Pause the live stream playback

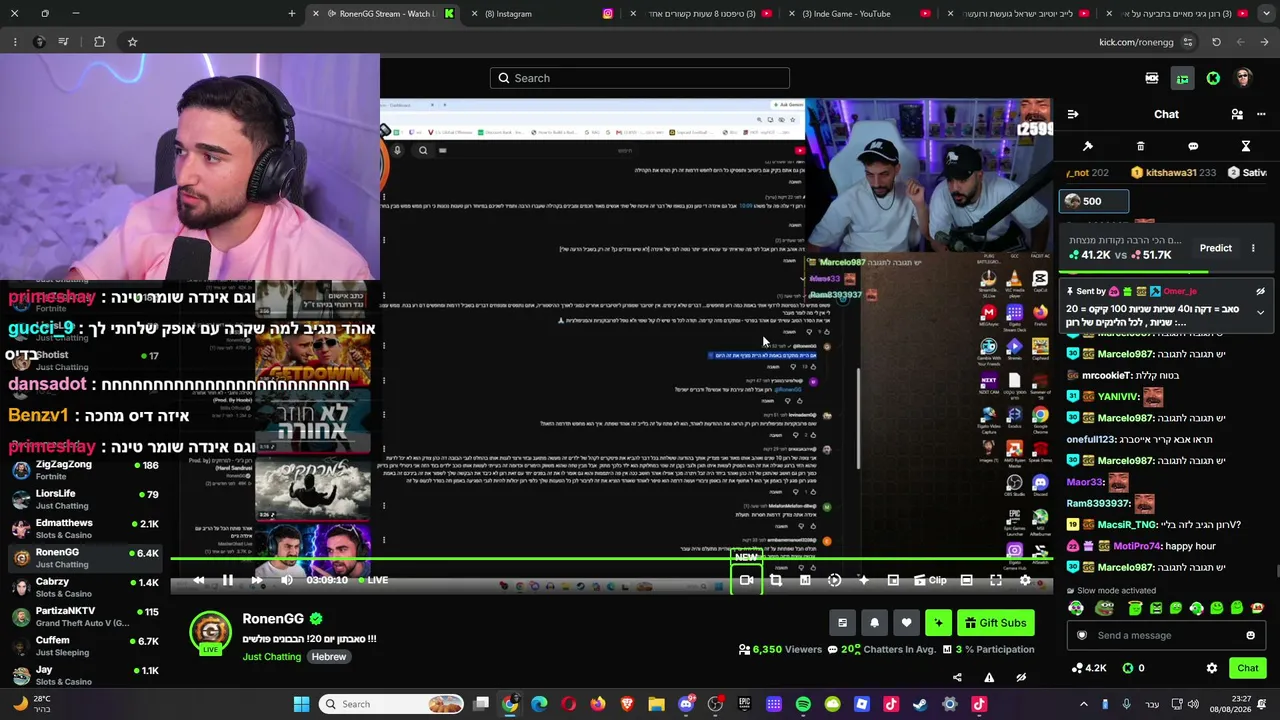(227, 580)
